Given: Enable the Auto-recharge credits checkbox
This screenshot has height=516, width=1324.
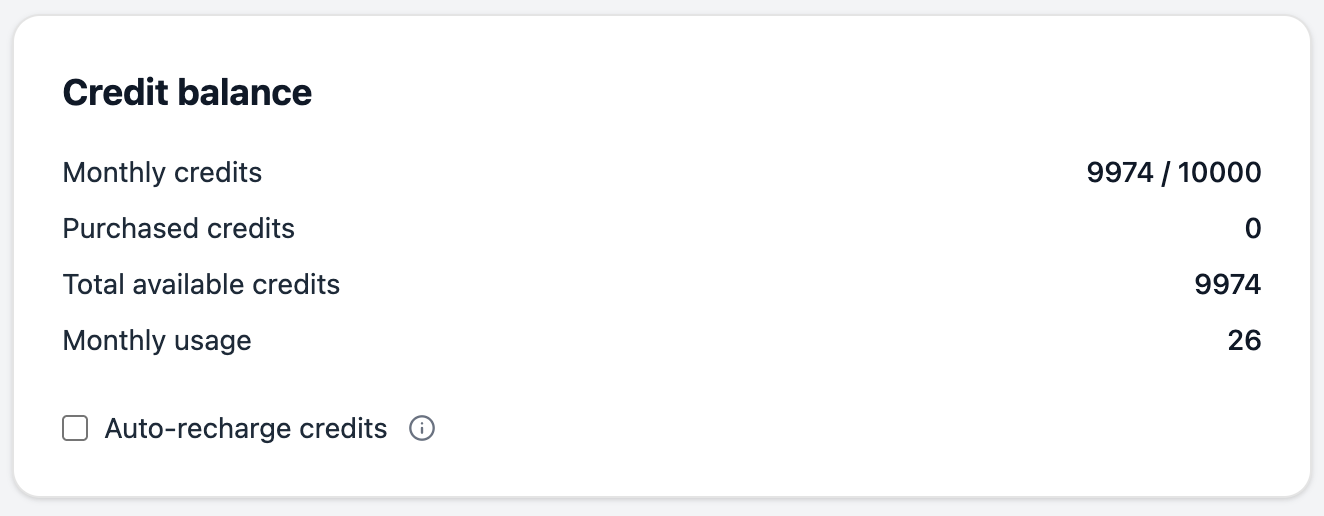Looking at the screenshot, I should pos(75,429).
